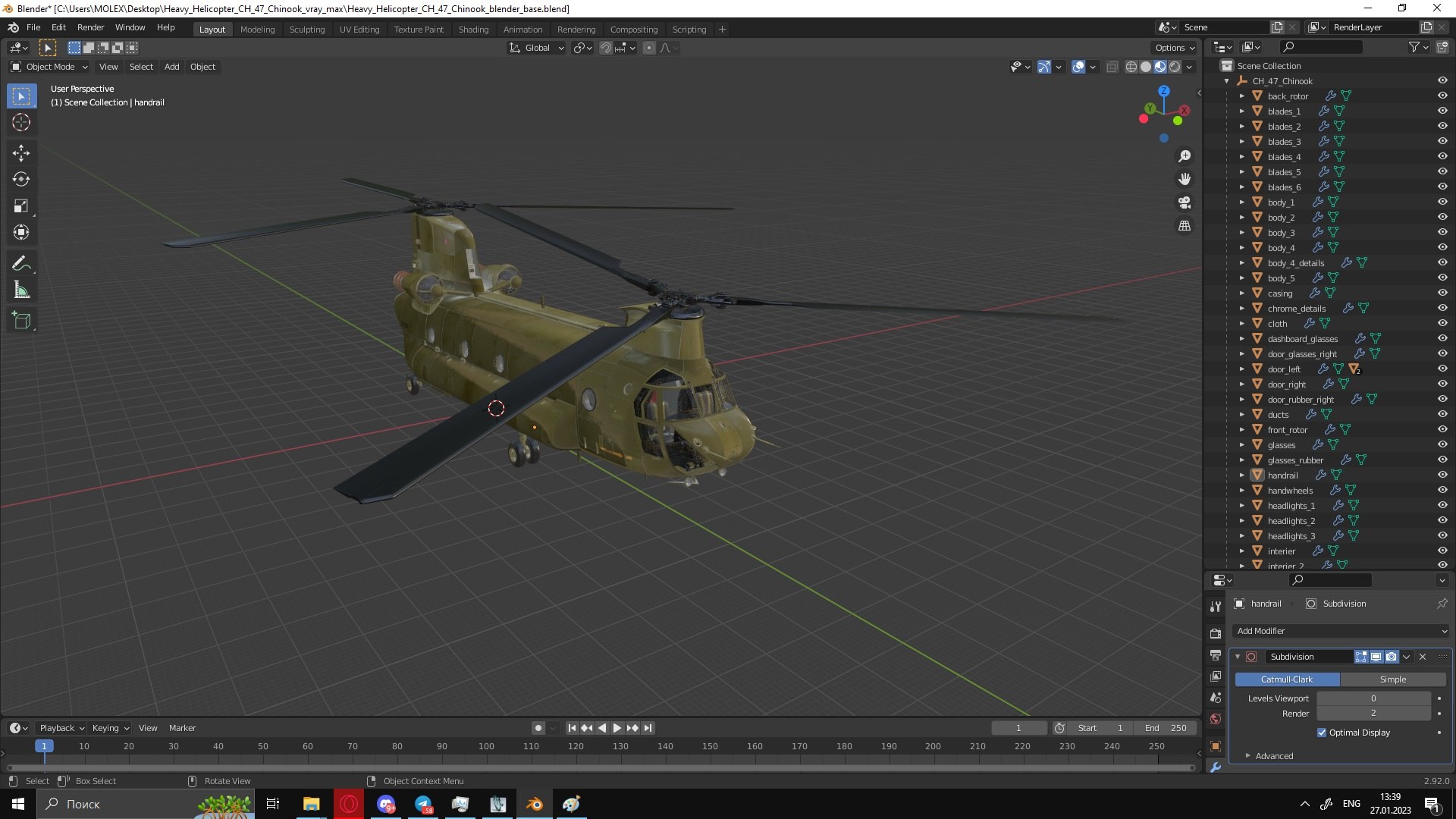Select the Measure tool
Viewport: 1456px width, 819px height.
click(21, 290)
